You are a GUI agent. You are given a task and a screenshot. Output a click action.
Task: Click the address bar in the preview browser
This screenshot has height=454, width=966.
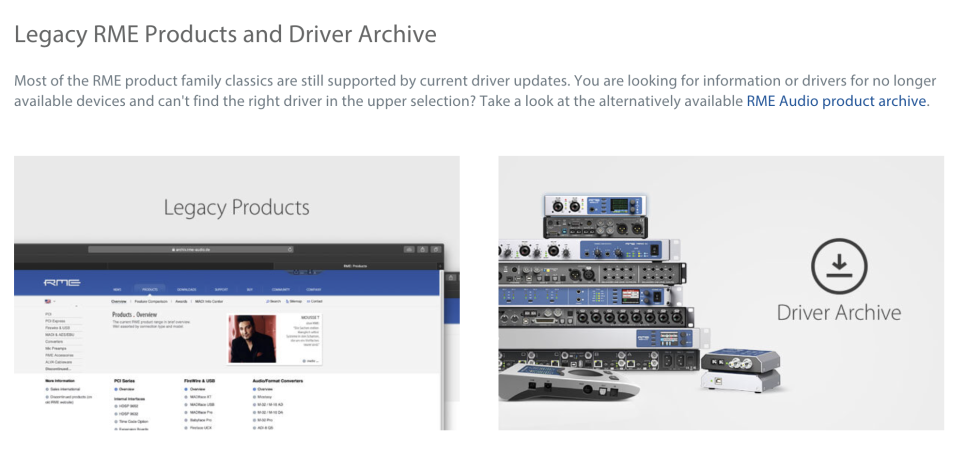(x=190, y=249)
